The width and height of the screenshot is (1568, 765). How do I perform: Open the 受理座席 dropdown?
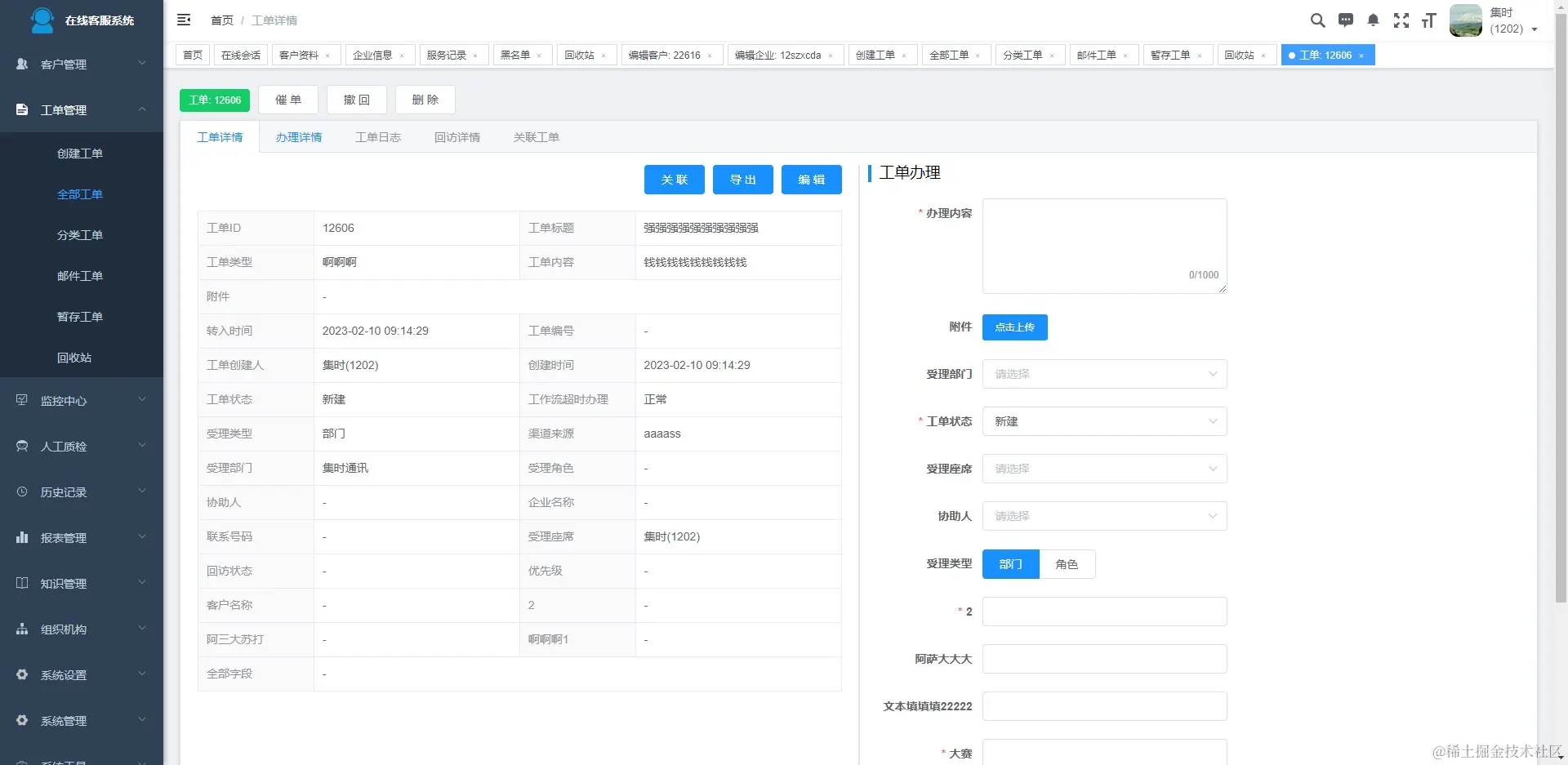point(1104,469)
